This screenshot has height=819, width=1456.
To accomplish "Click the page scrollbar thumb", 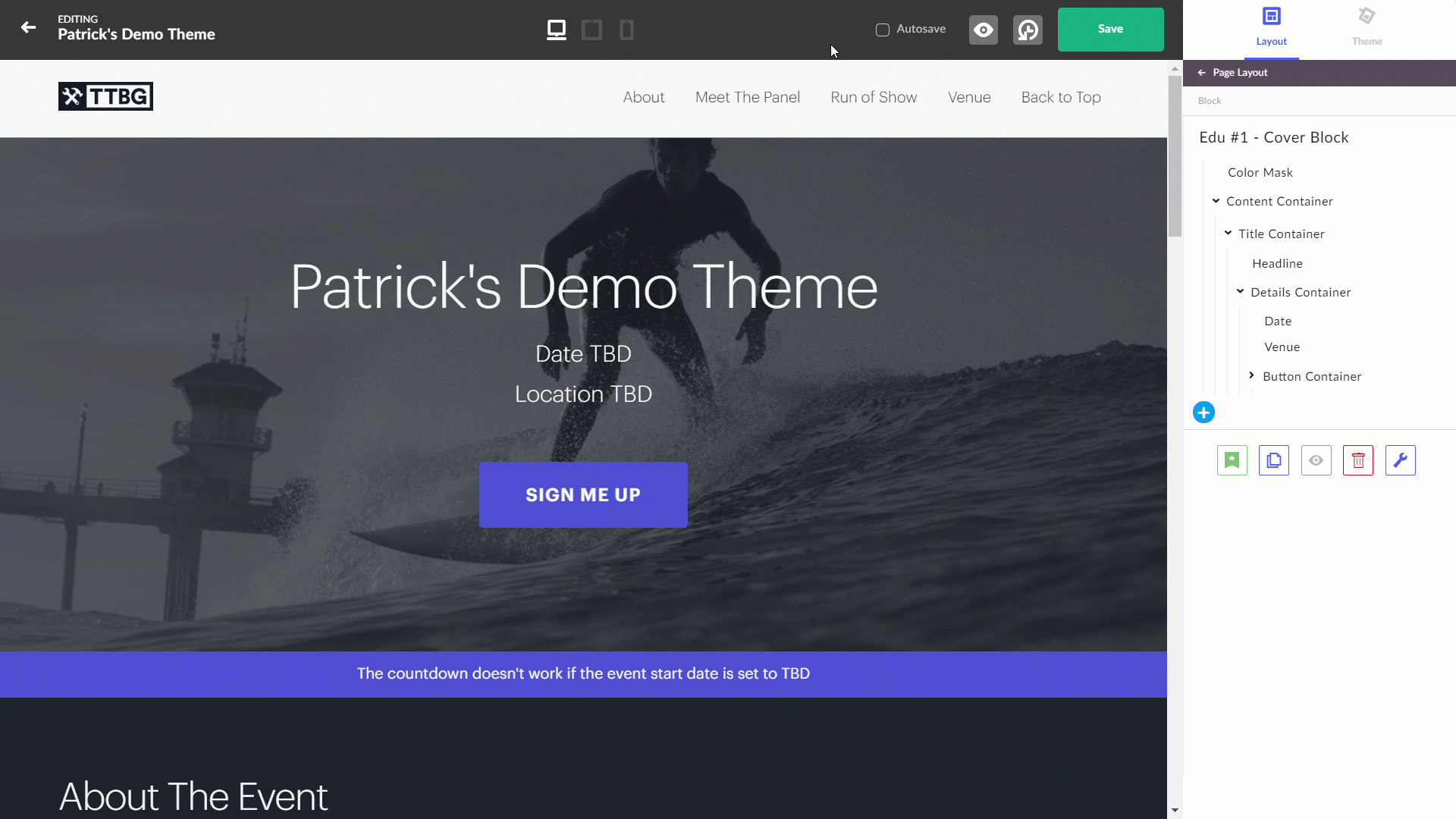I will pyautogui.click(x=1175, y=155).
